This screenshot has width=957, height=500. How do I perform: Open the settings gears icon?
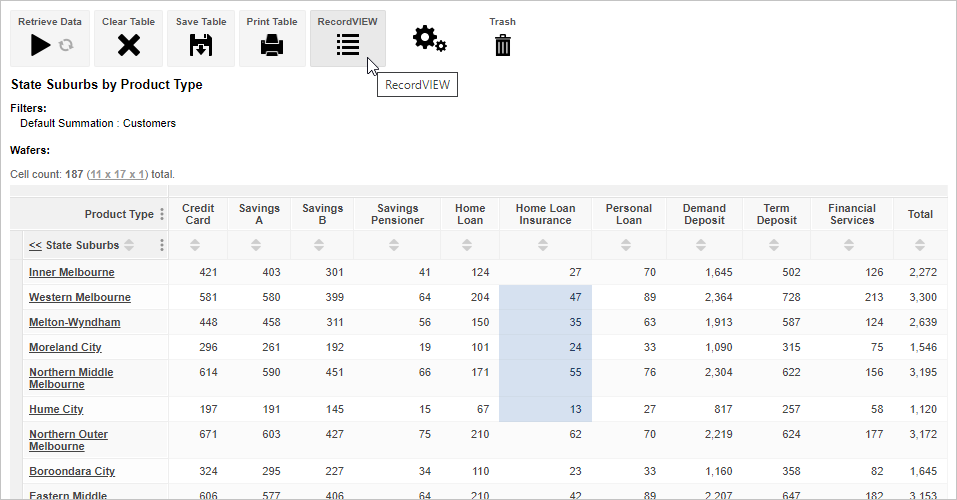pyautogui.click(x=430, y=39)
